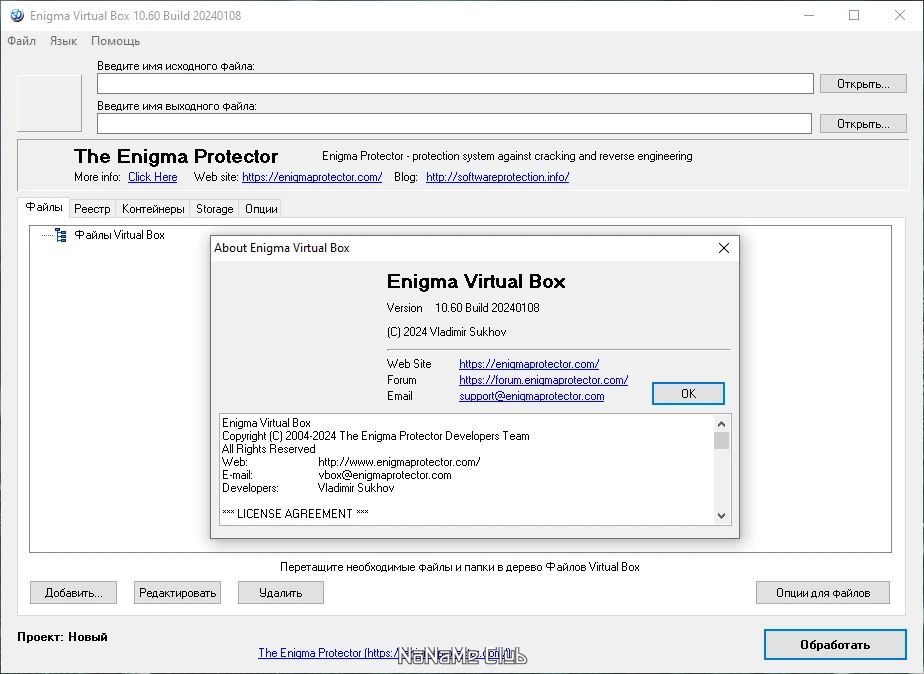Click the Редактировать button
The width and height of the screenshot is (924, 674).
[x=177, y=593]
